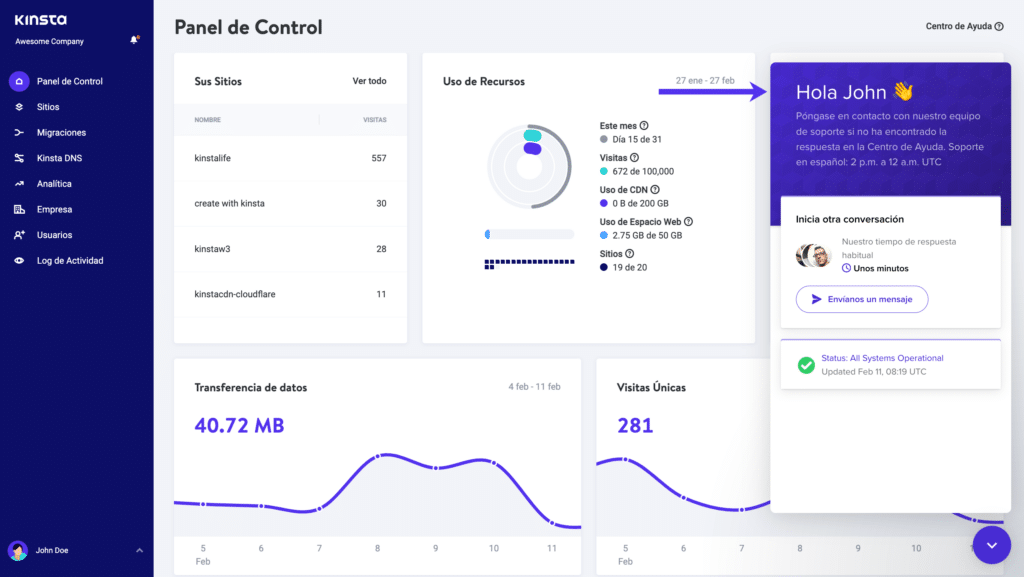Click the green operational status checkmark

[x=806, y=365]
